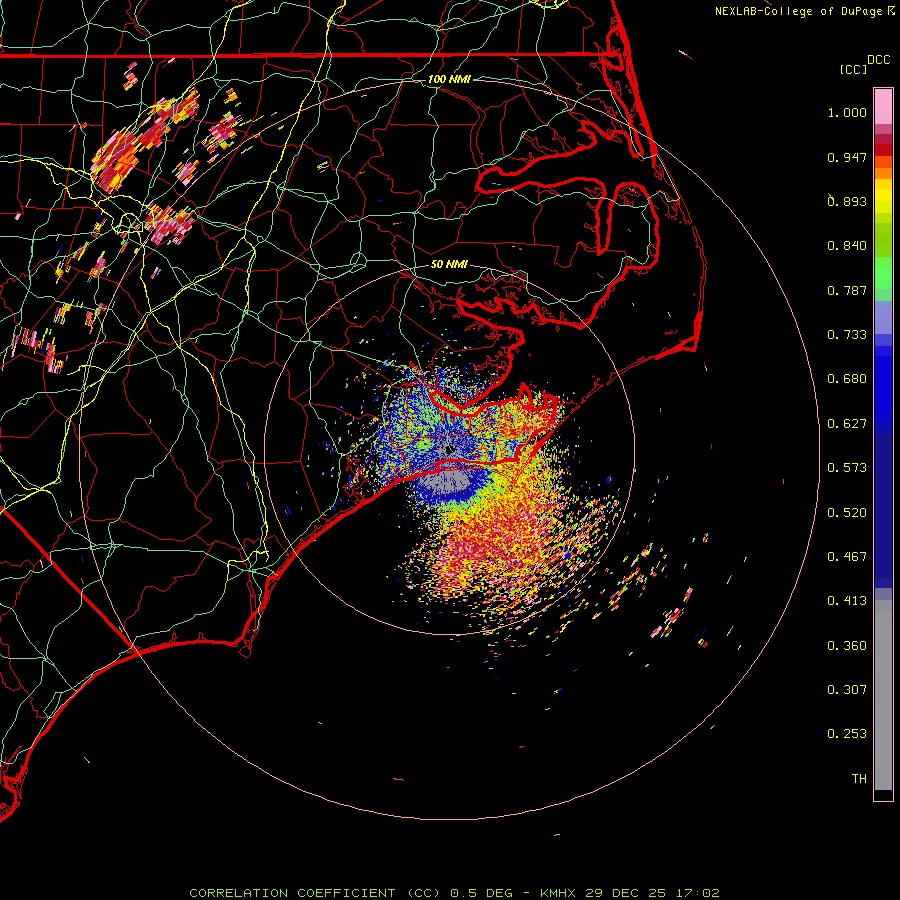The width and height of the screenshot is (900, 900).
Task: Click the DCC product label above the scale
Action: coord(878,60)
